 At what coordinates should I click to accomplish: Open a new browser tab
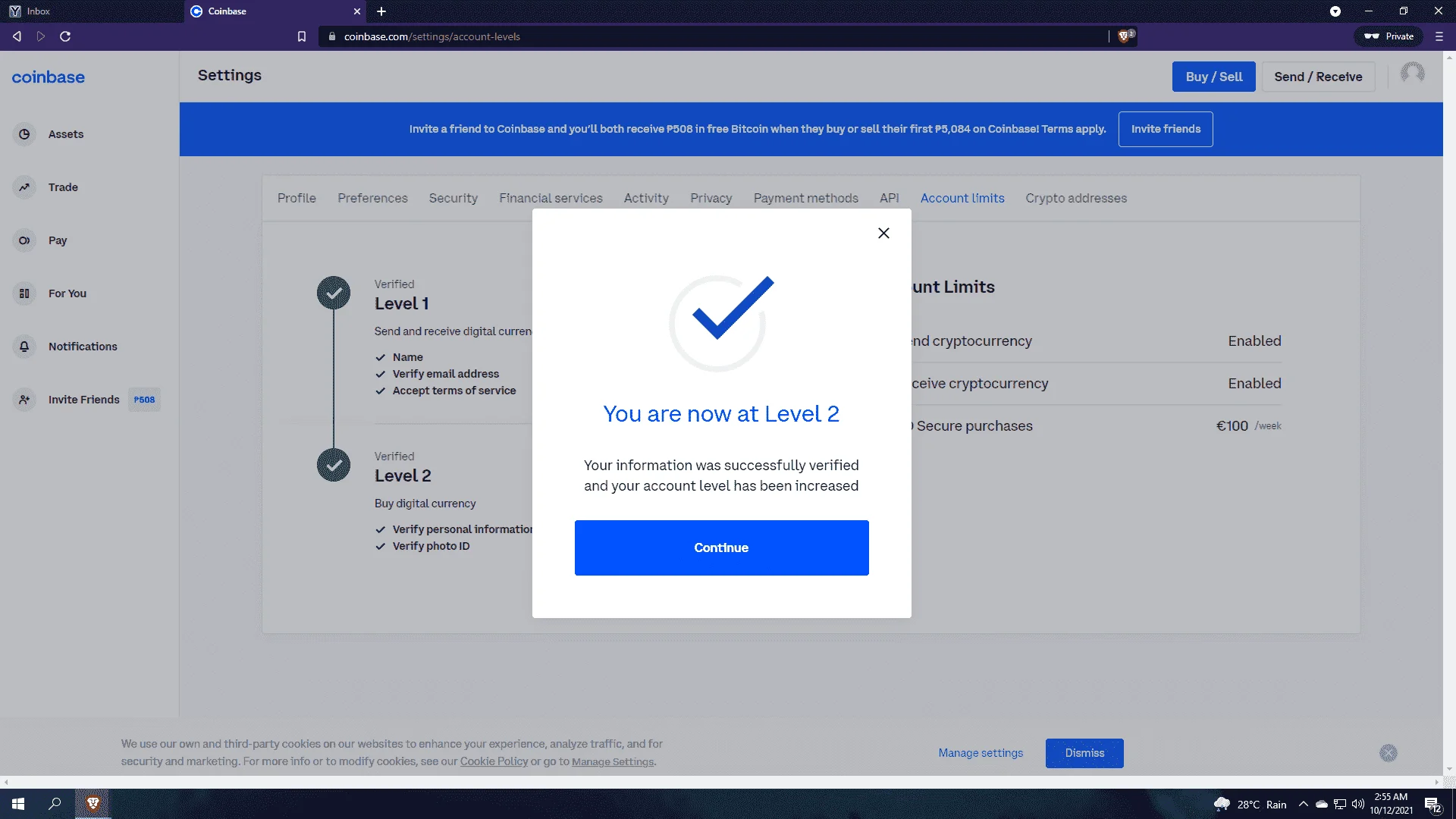(381, 11)
